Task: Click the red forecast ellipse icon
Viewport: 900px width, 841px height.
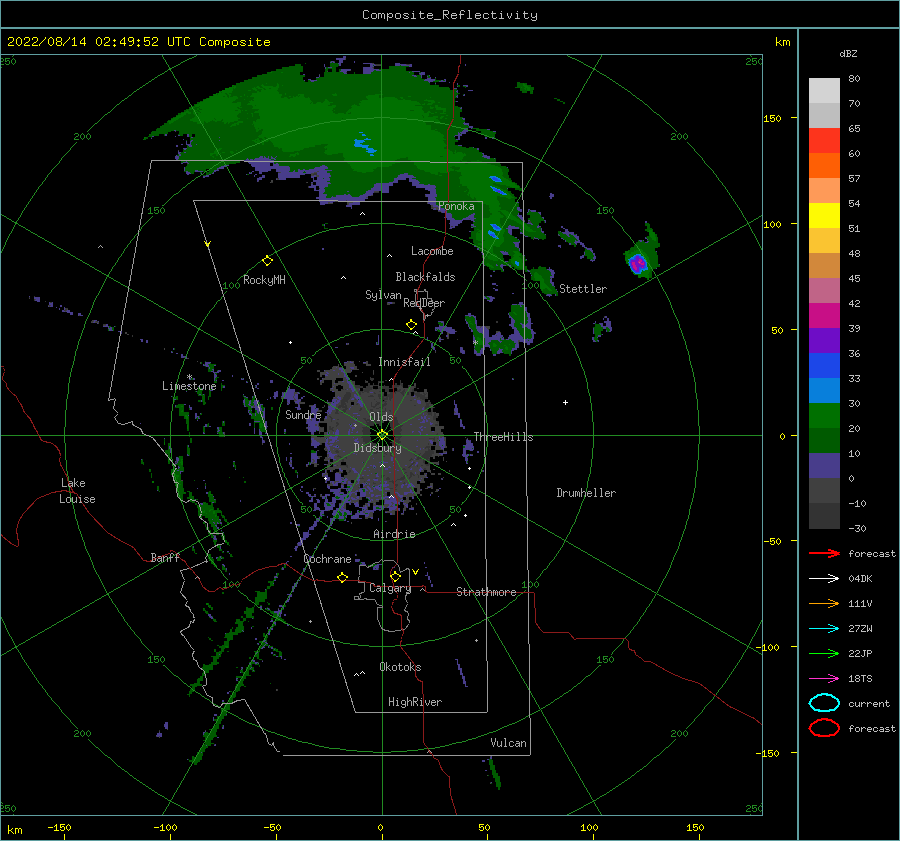Action: coord(824,728)
